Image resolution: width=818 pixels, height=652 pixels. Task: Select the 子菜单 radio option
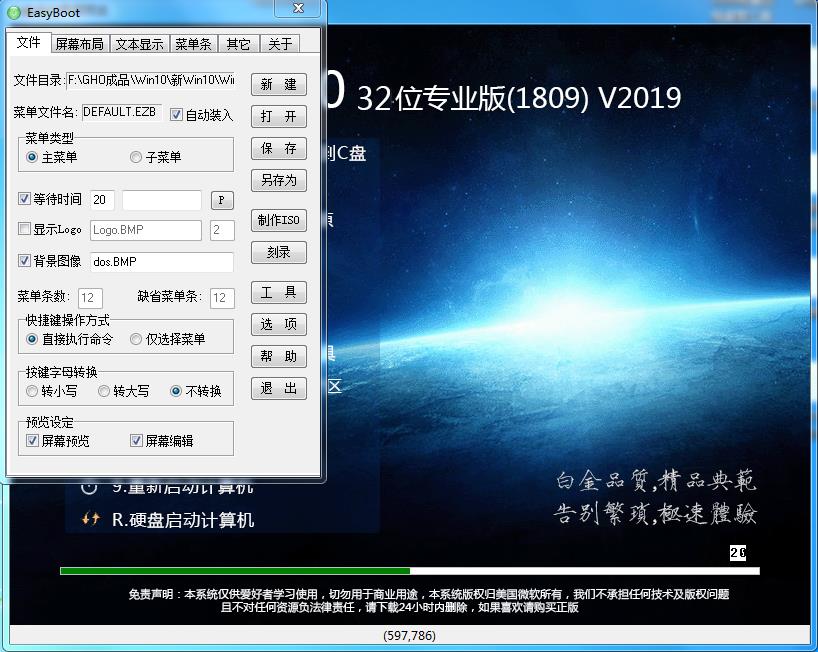point(136,157)
